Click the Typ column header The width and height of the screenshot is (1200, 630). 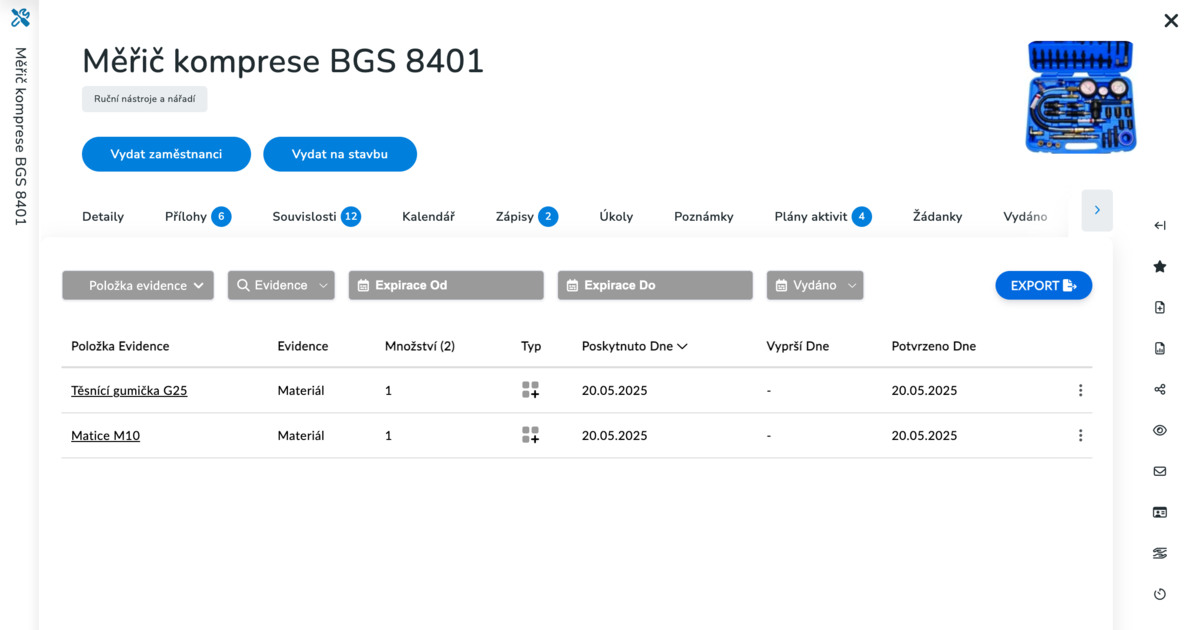[x=531, y=346]
